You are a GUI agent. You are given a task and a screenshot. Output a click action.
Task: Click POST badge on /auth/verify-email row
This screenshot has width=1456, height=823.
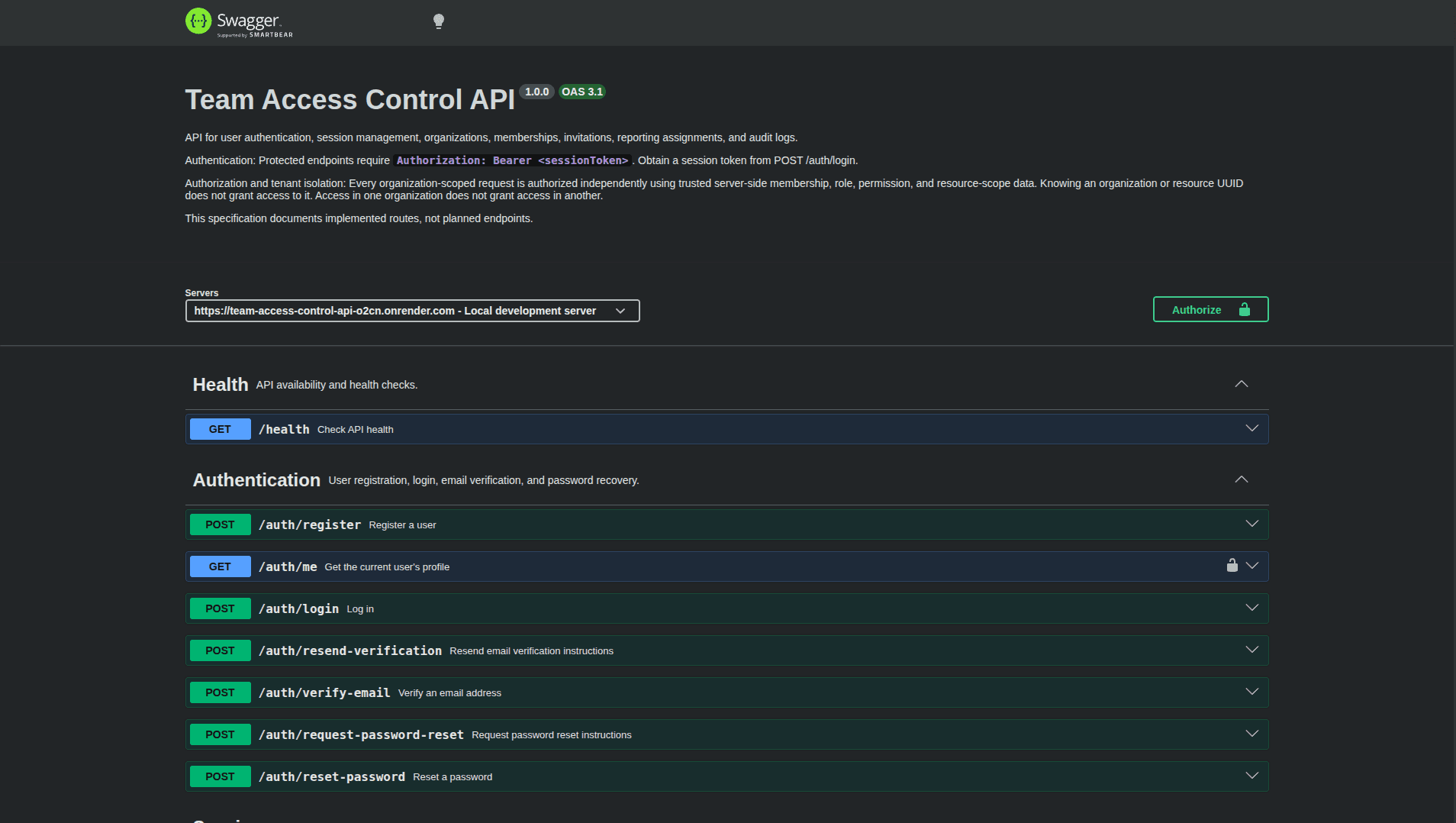[220, 692]
